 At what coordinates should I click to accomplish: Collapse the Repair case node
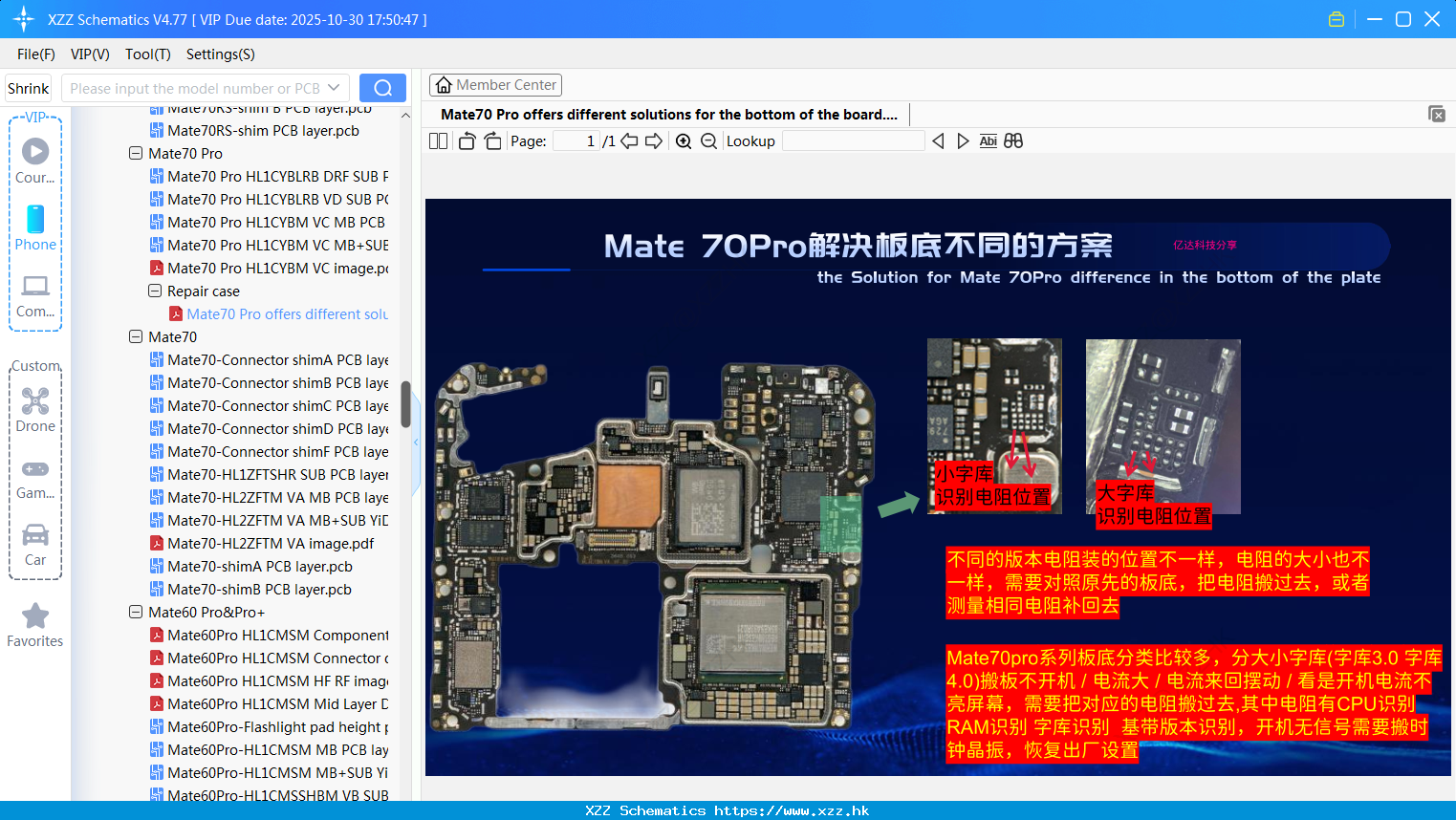(155, 291)
